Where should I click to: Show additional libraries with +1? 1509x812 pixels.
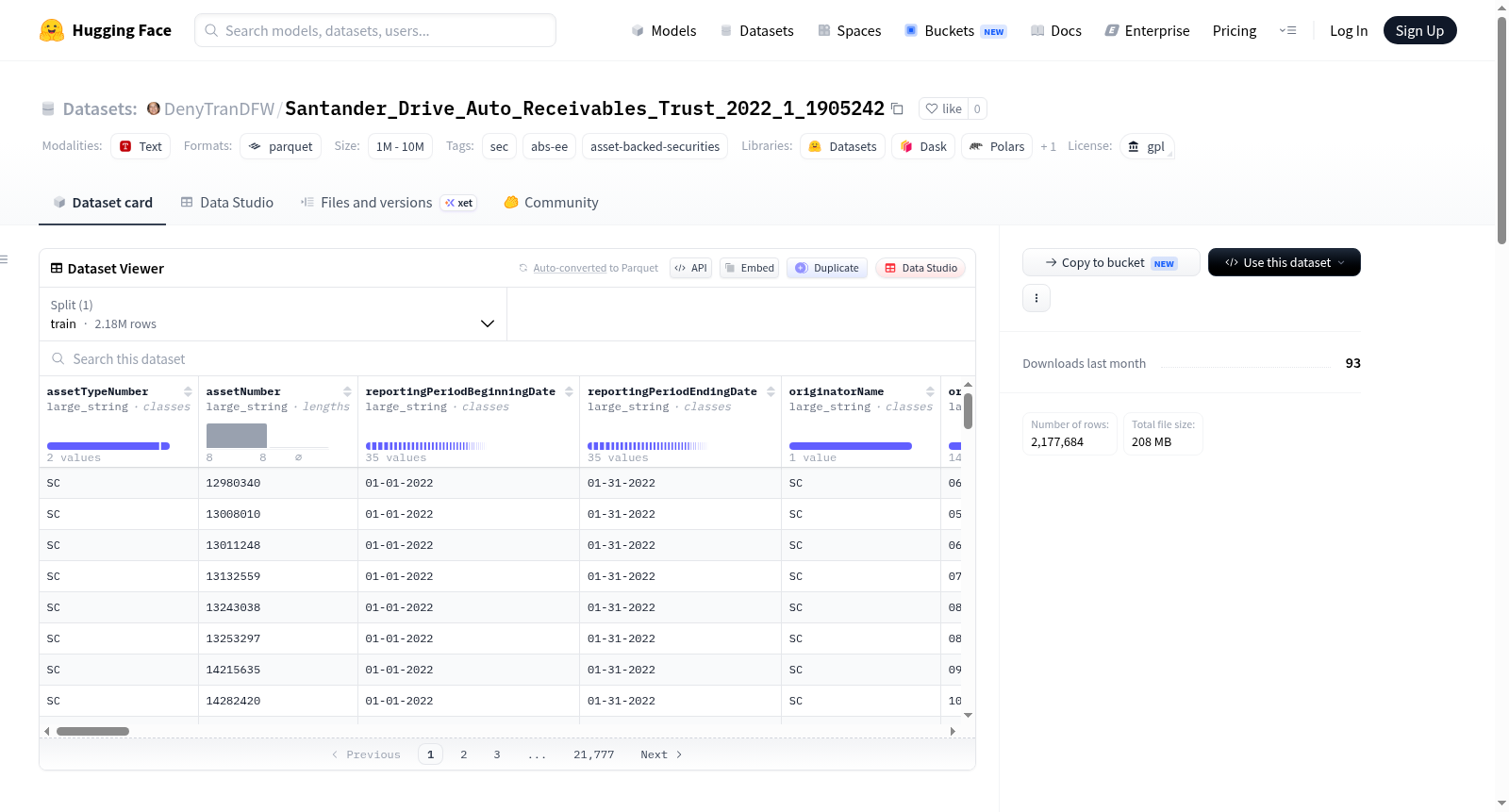click(1048, 146)
